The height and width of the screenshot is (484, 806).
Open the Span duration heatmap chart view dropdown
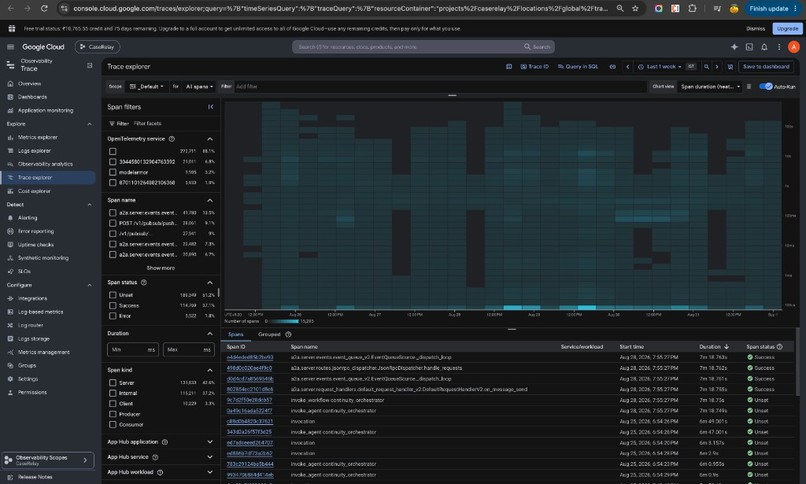tap(710, 86)
